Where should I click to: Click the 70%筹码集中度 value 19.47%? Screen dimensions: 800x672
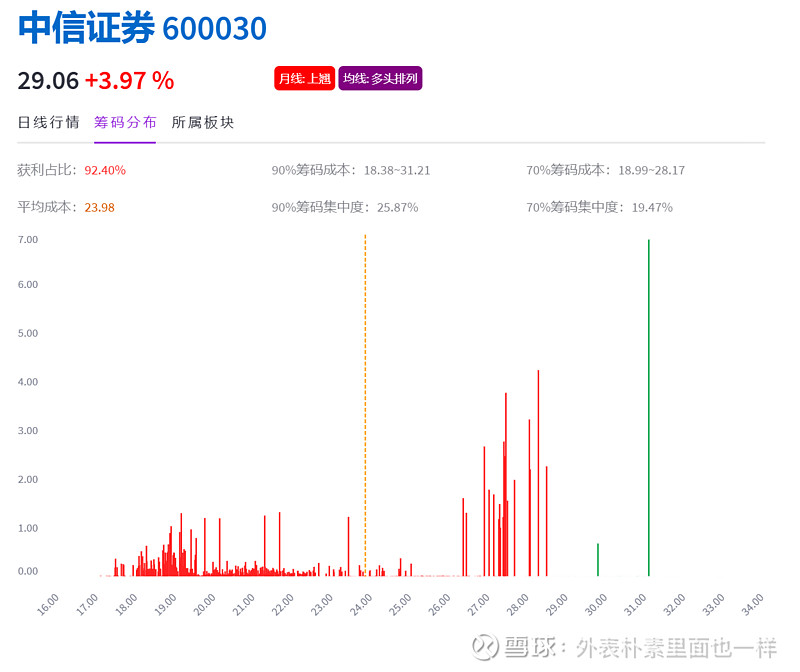coord(652,208)
